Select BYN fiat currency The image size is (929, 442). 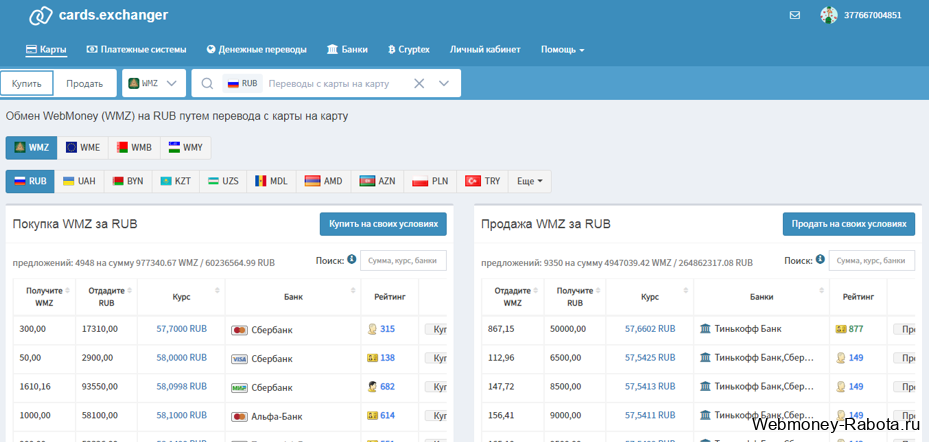(x=128, y=181)
